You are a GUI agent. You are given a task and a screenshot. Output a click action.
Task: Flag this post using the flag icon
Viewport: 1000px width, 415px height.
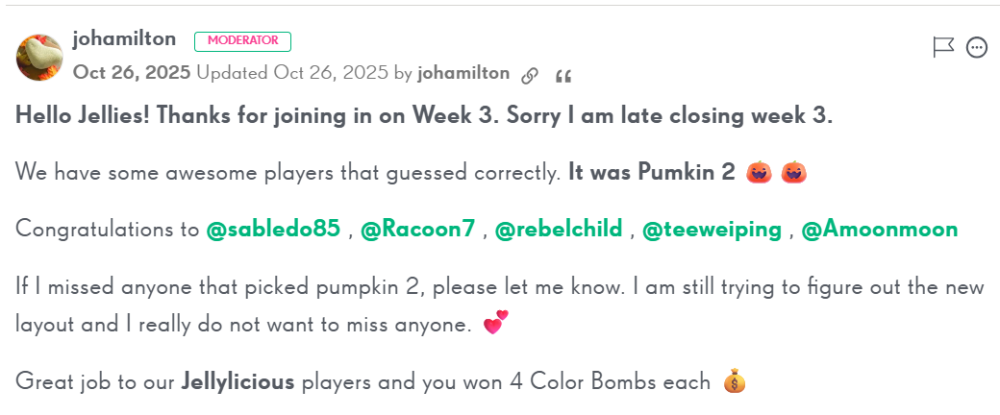pos(943,47)
